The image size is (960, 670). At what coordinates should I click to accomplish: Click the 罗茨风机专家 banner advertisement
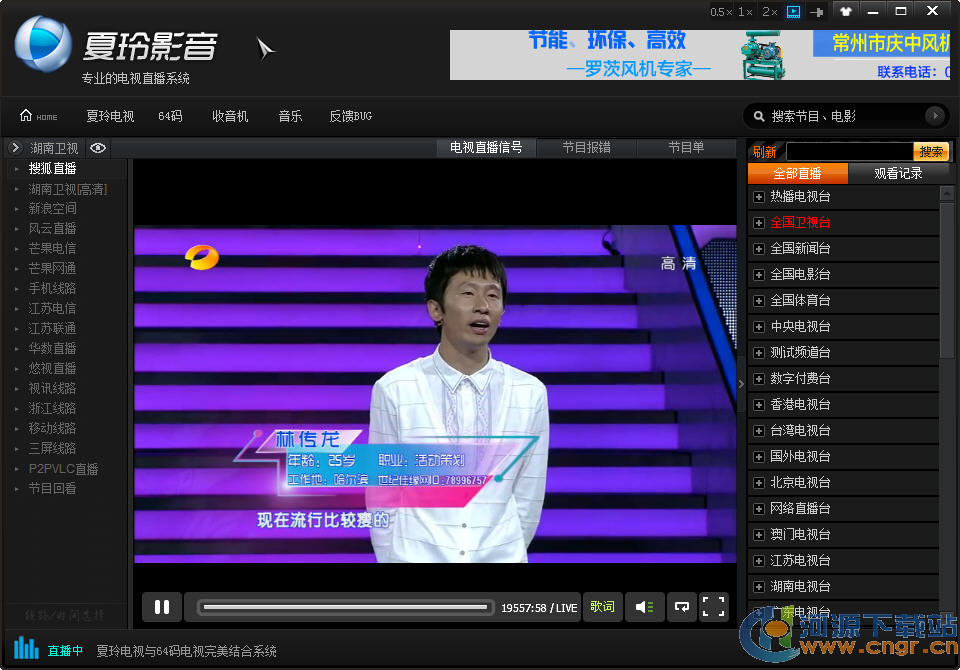click(700, 55)
